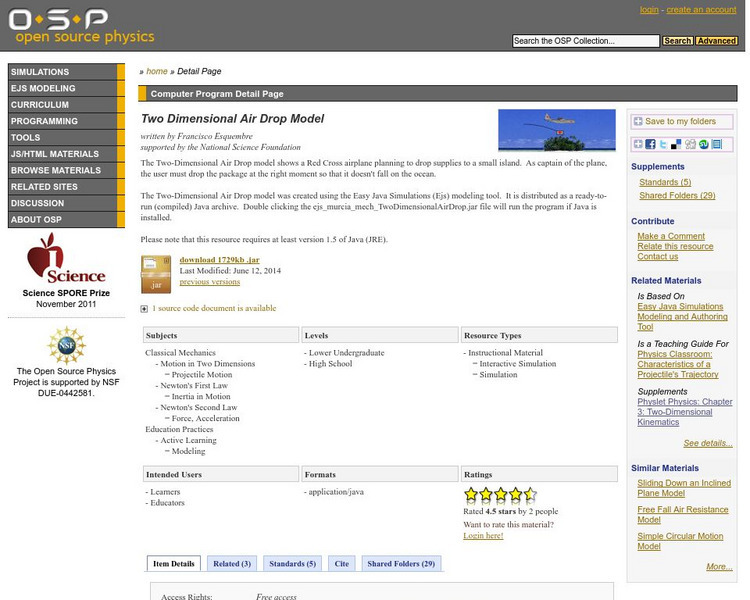Share the page on StumbleUpon
Viewport: 750px width, 600px height.
point(703,144)
